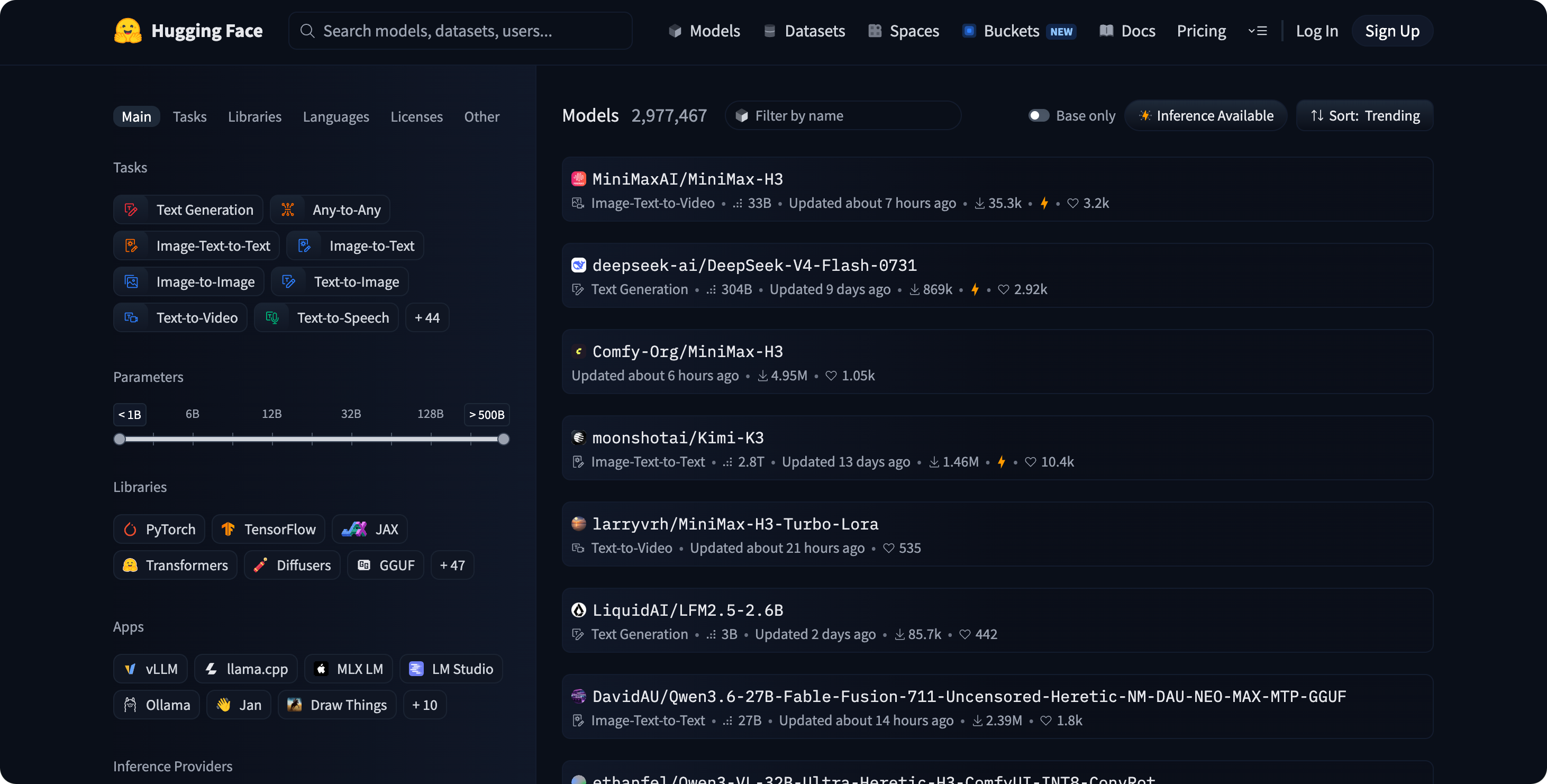The height and width of the screenshot is (784, 1547).
Task: Click the Sign Up button
Action: 1393,31
